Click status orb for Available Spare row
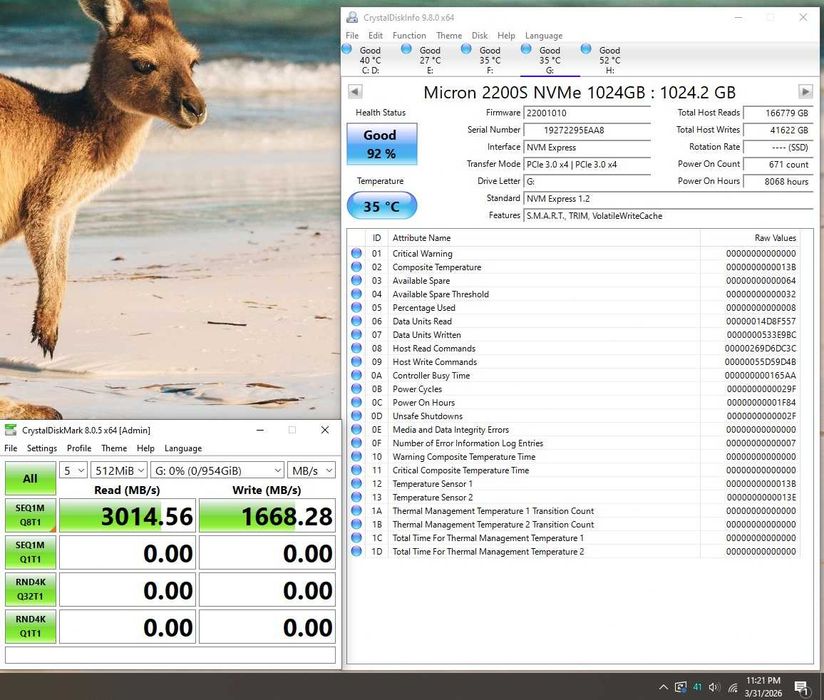The height and width of the screenshot is (700, 824). pyautogui.click(x=356, y=280)
